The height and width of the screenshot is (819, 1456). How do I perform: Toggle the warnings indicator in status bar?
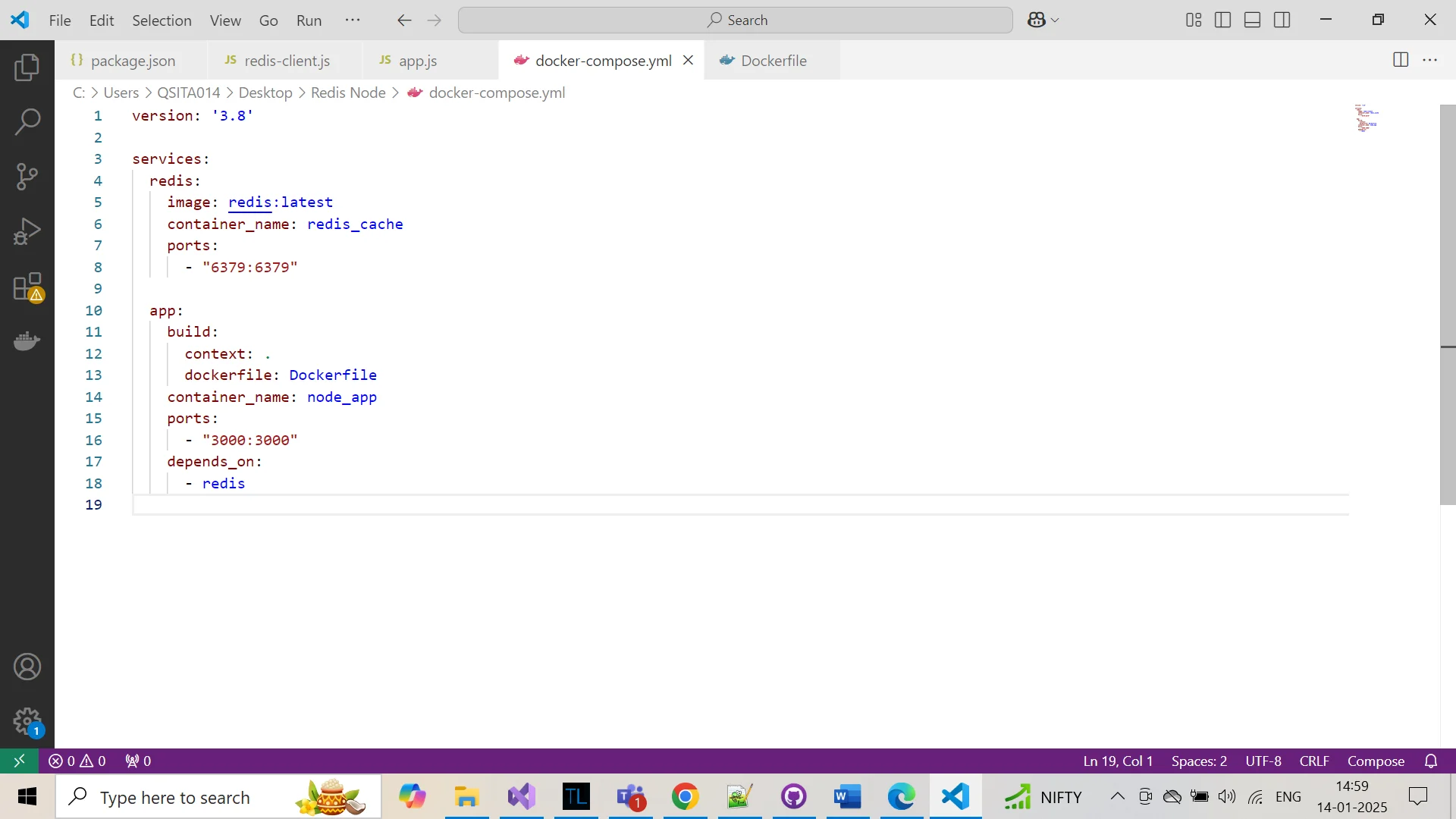click(x=78, y=761)
